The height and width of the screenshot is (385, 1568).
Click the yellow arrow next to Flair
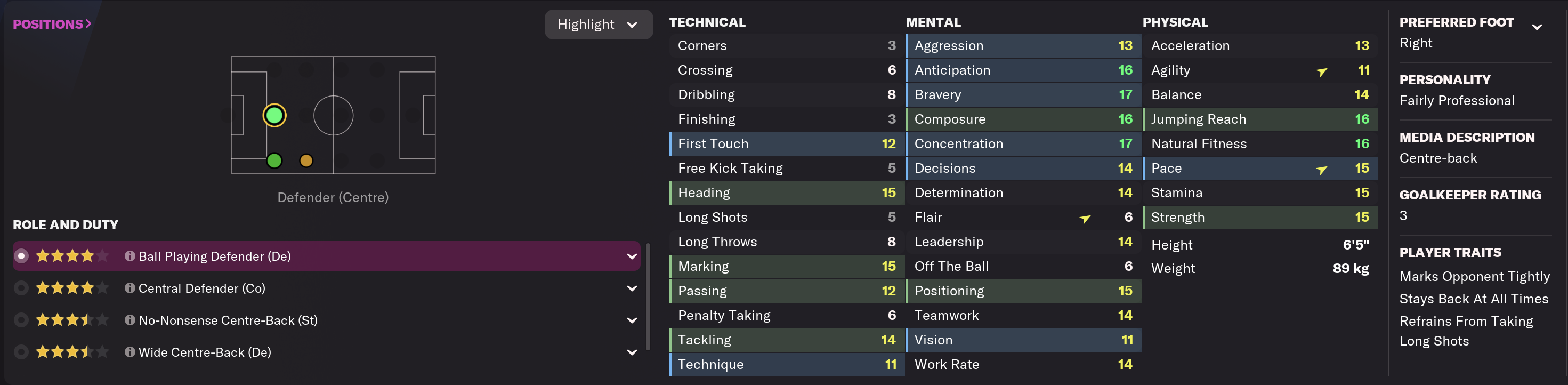[1085, 219]
